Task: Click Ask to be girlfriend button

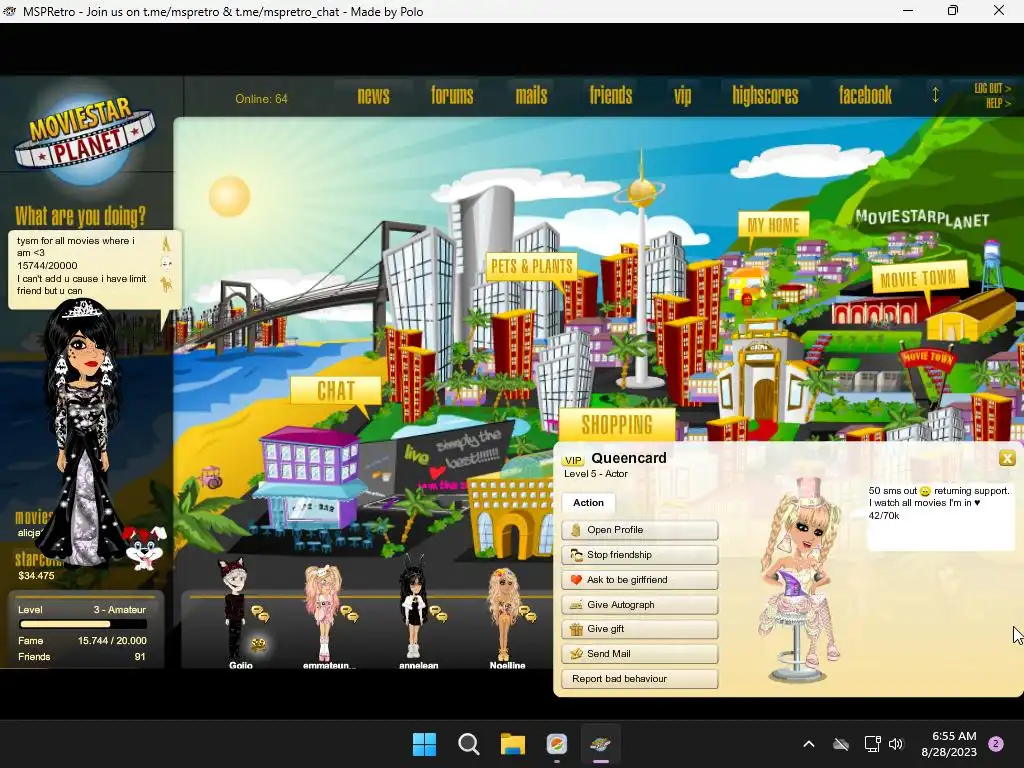Action: pos(640,580)
